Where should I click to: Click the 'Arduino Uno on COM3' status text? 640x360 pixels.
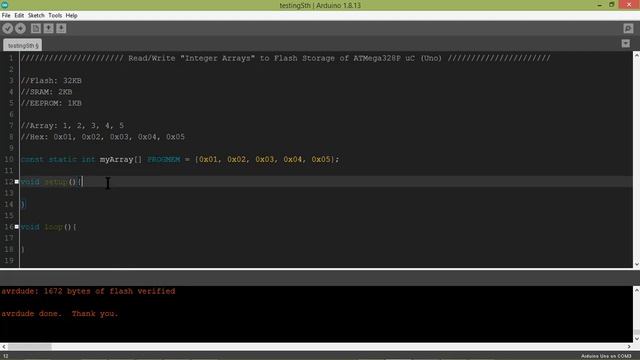coord(606,356)
